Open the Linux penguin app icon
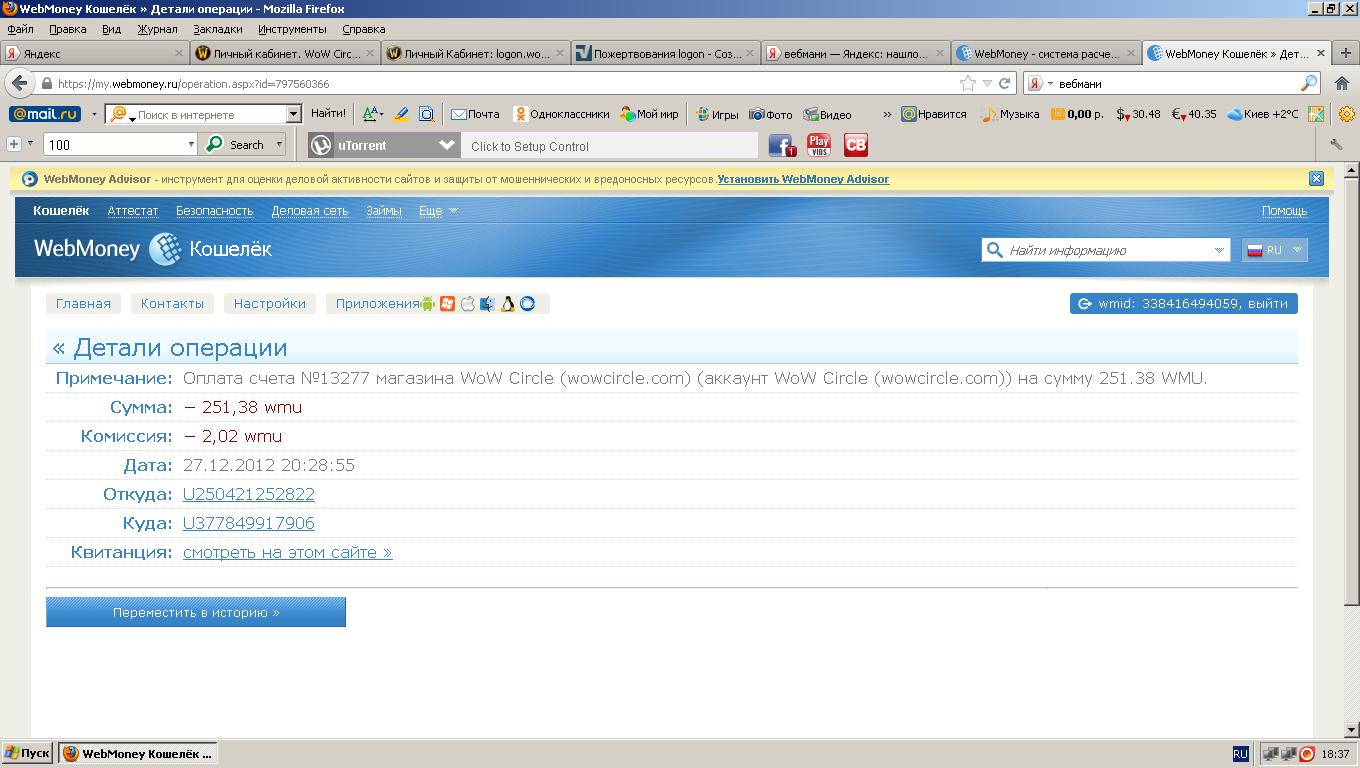 click(x=507, y=304)
